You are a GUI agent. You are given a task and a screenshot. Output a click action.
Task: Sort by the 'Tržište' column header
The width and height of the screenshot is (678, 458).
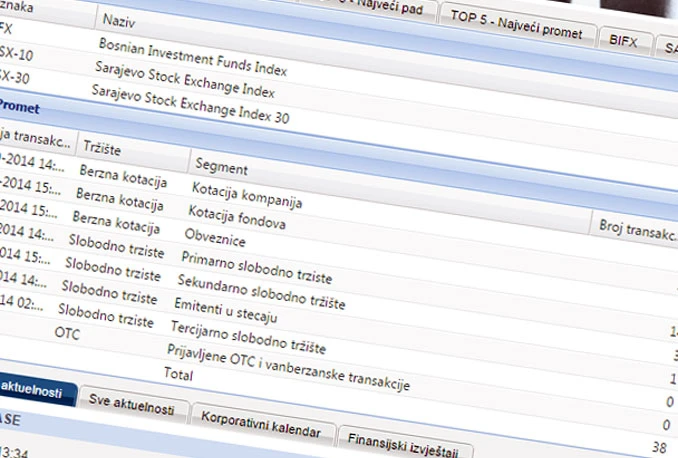tap(102, 148)
